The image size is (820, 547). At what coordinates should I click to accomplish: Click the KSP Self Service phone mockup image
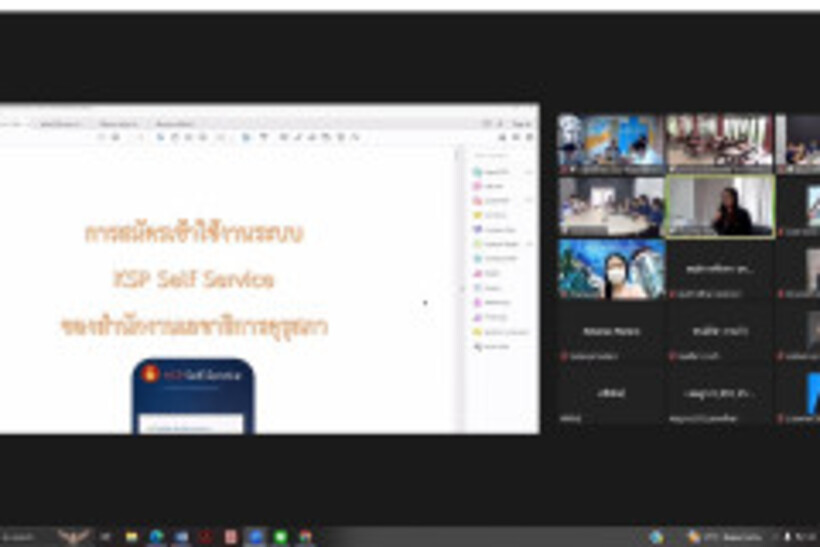[x=193, y=396]
